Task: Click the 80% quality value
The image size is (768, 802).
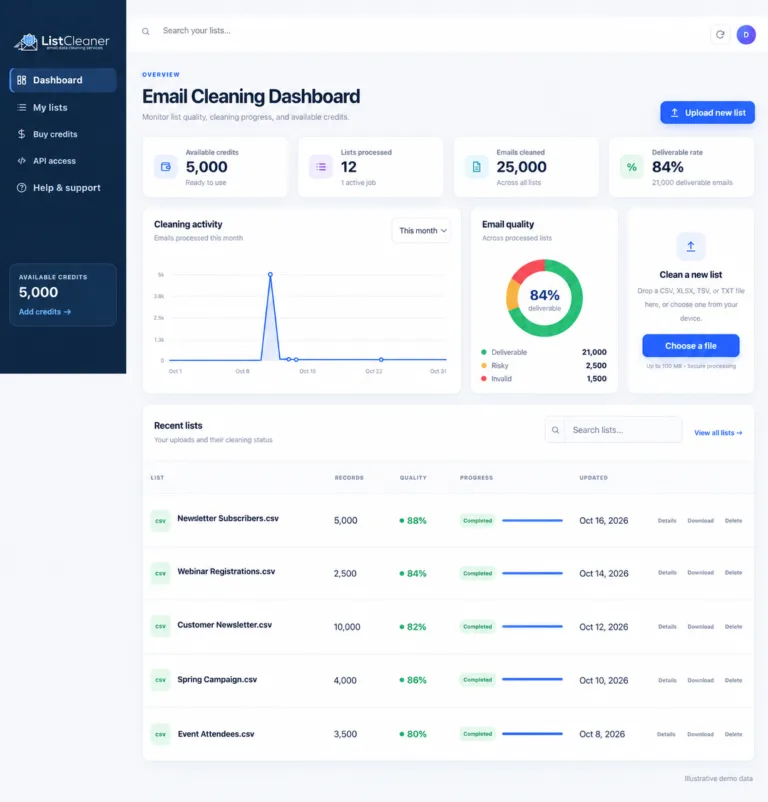Action: click(x=417, y=734)
